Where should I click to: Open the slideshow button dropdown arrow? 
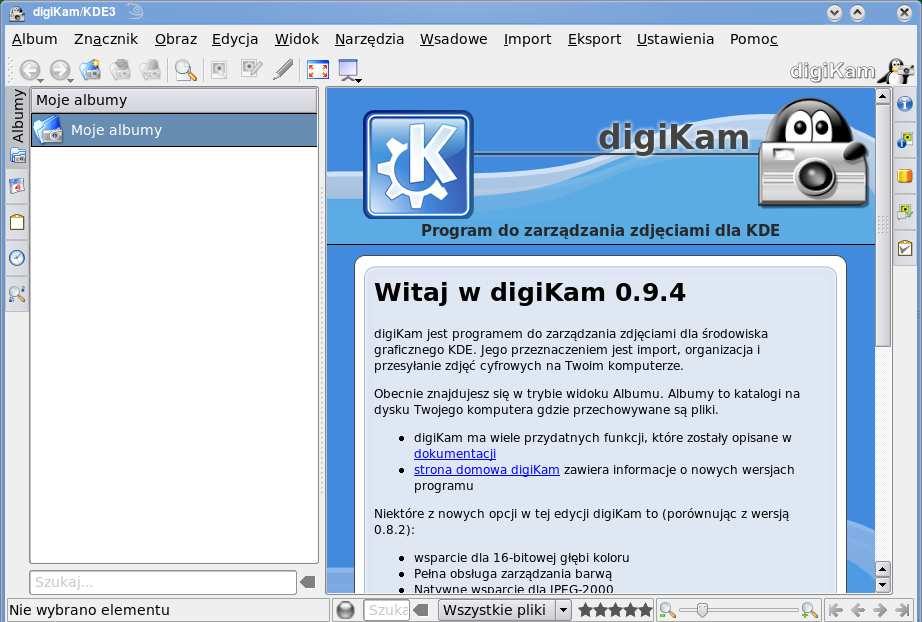358,80
